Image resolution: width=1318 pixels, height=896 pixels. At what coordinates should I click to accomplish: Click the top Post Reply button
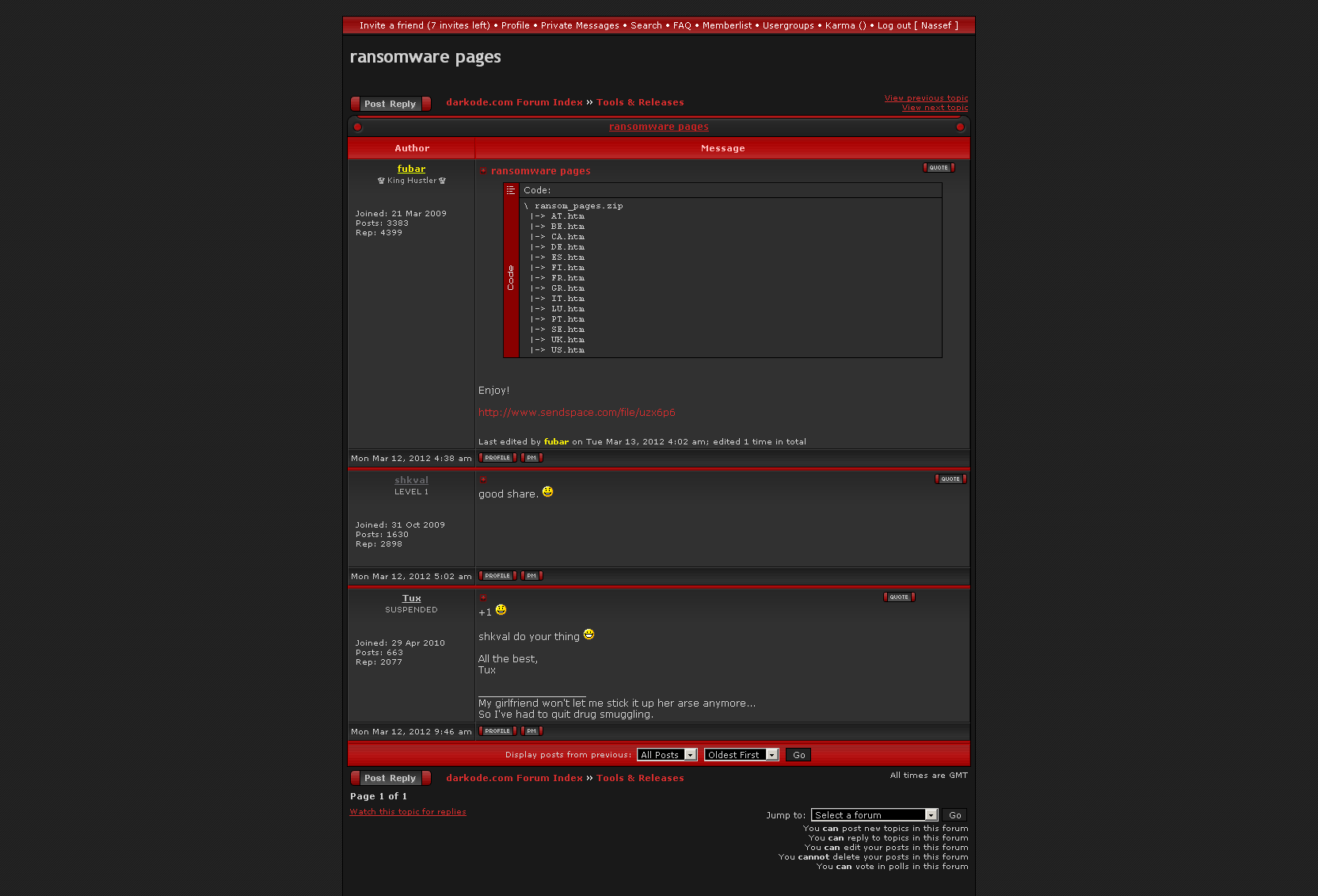(390, 104)
